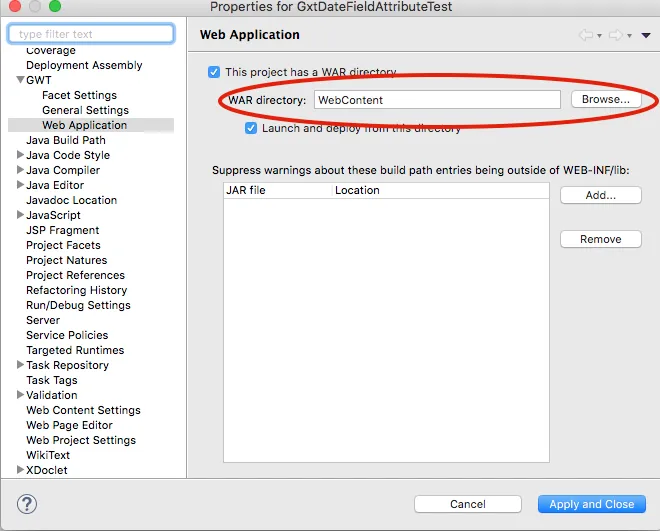Click Apply and Close button
The height and width of the screenshot is (531, 660).
[591, 504]
